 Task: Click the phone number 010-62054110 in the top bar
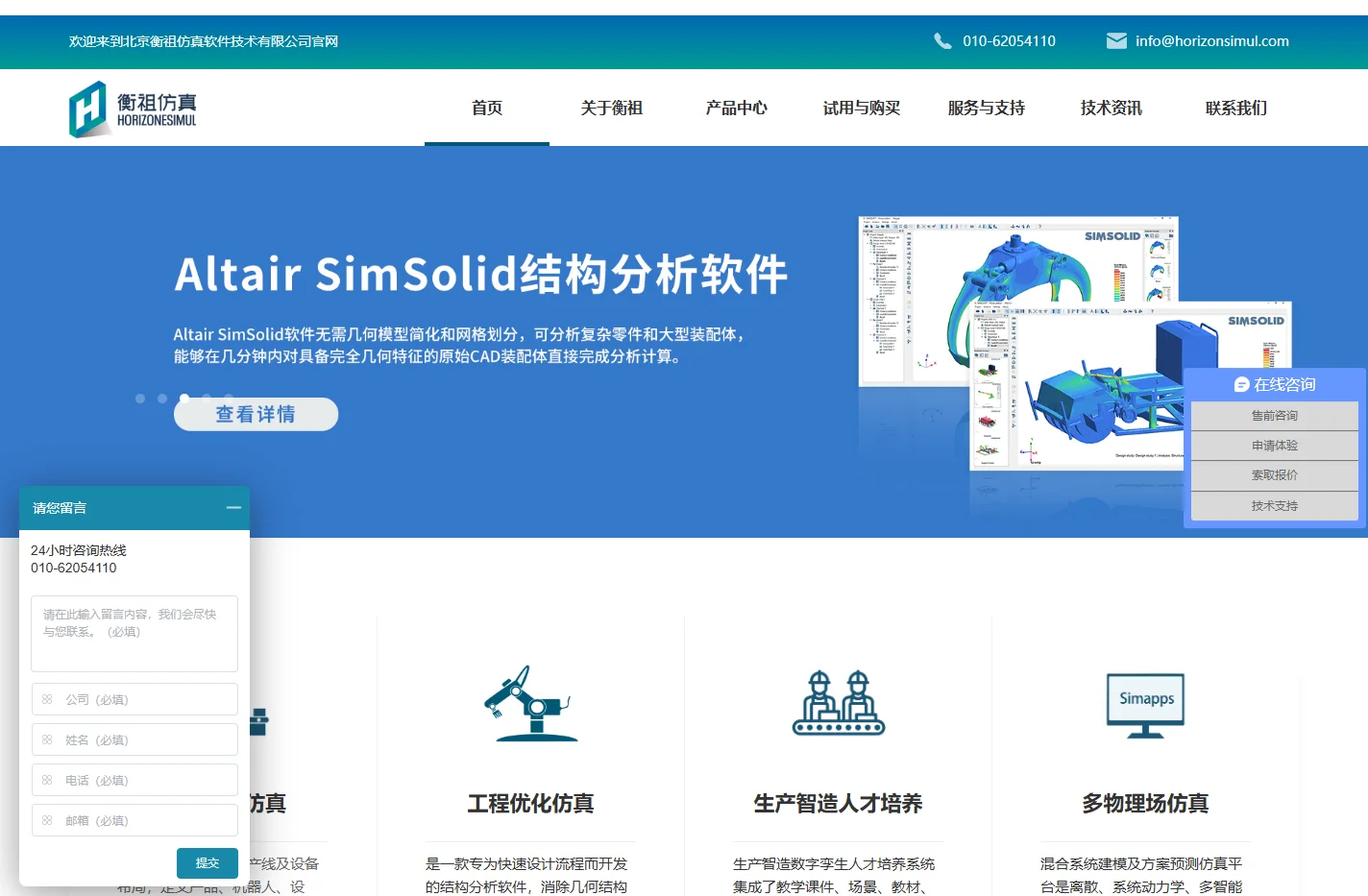click(1009, 40)
